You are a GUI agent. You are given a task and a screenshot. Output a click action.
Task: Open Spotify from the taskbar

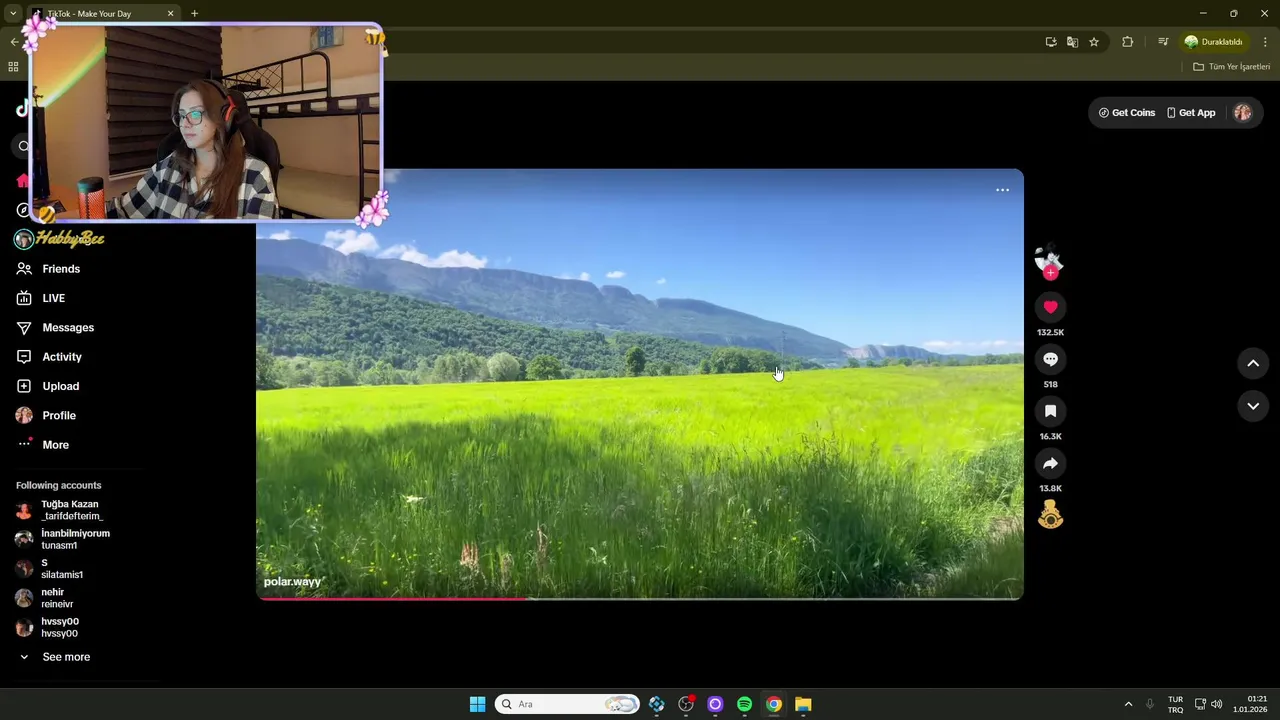click(x=744, y=704)
